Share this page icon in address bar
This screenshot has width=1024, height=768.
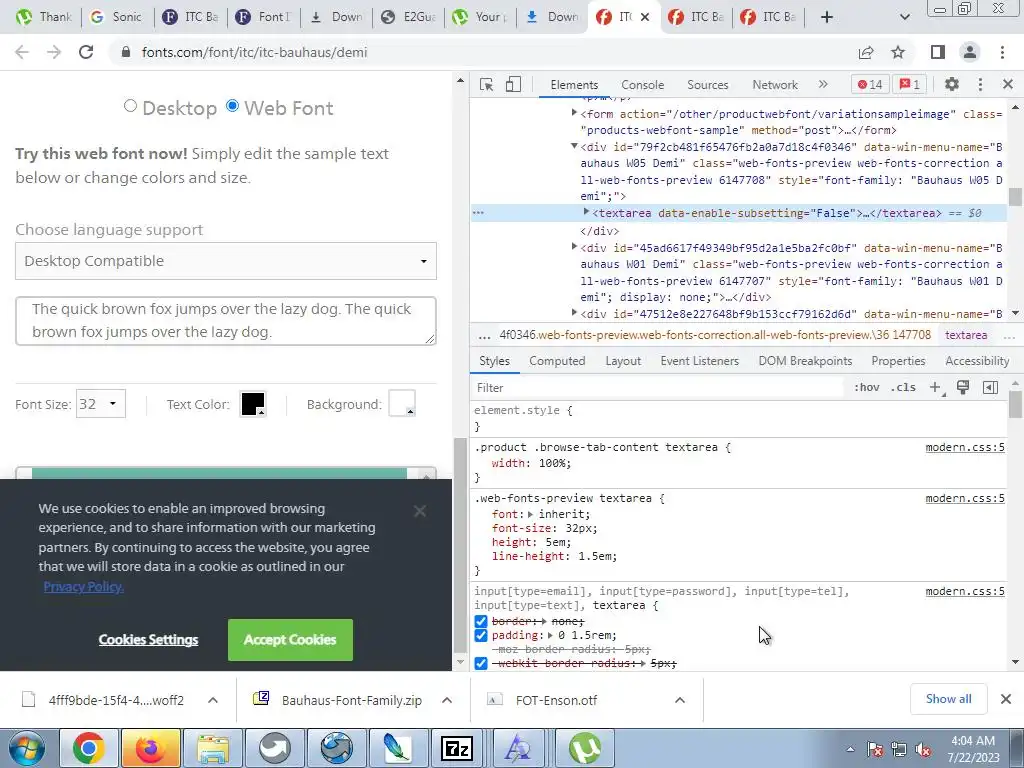coord(866,52)
